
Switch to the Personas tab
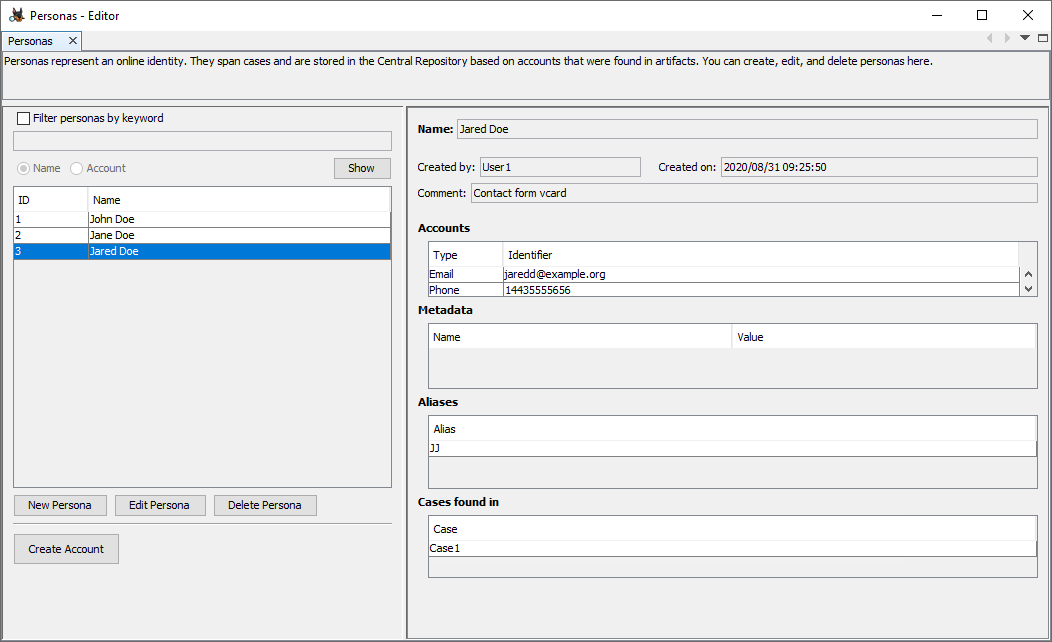31,41
